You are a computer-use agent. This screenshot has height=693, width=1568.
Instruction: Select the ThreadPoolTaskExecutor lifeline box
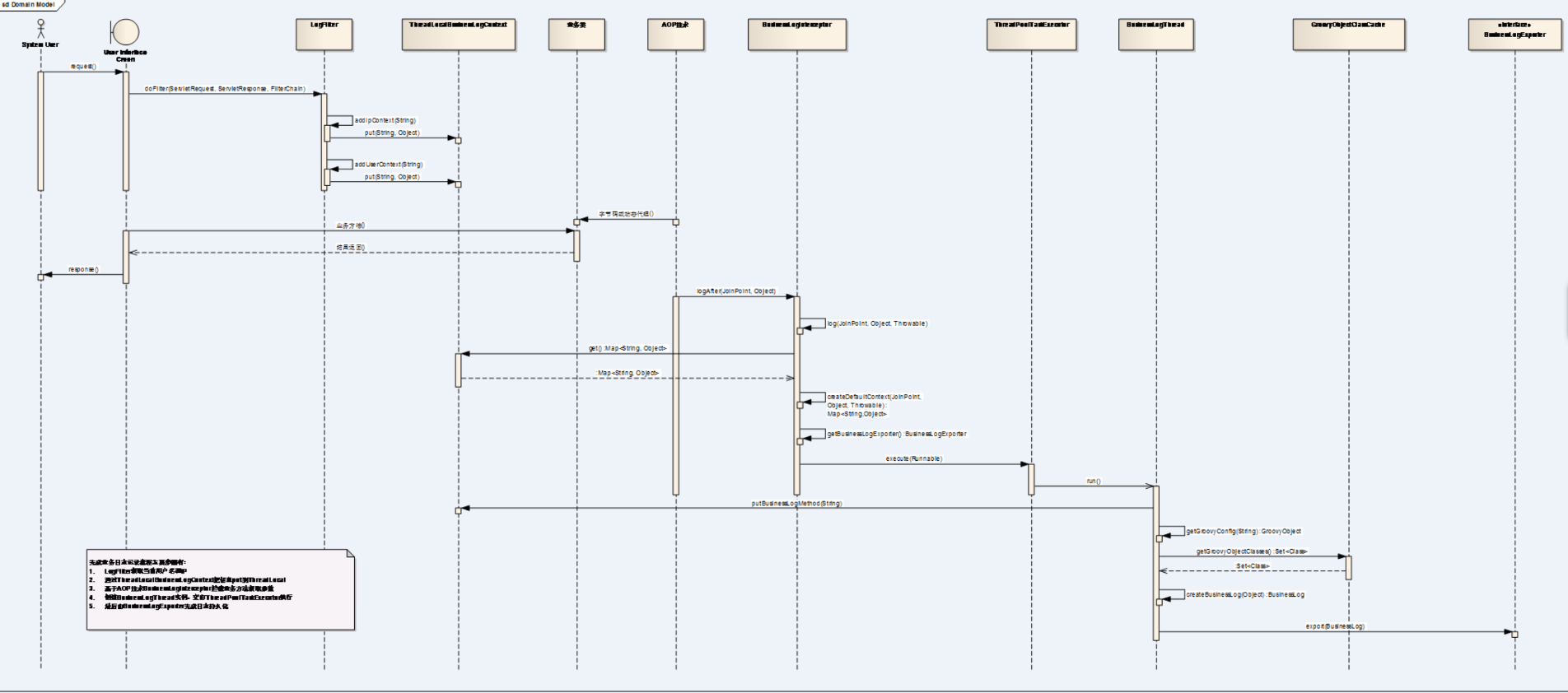1031,35
